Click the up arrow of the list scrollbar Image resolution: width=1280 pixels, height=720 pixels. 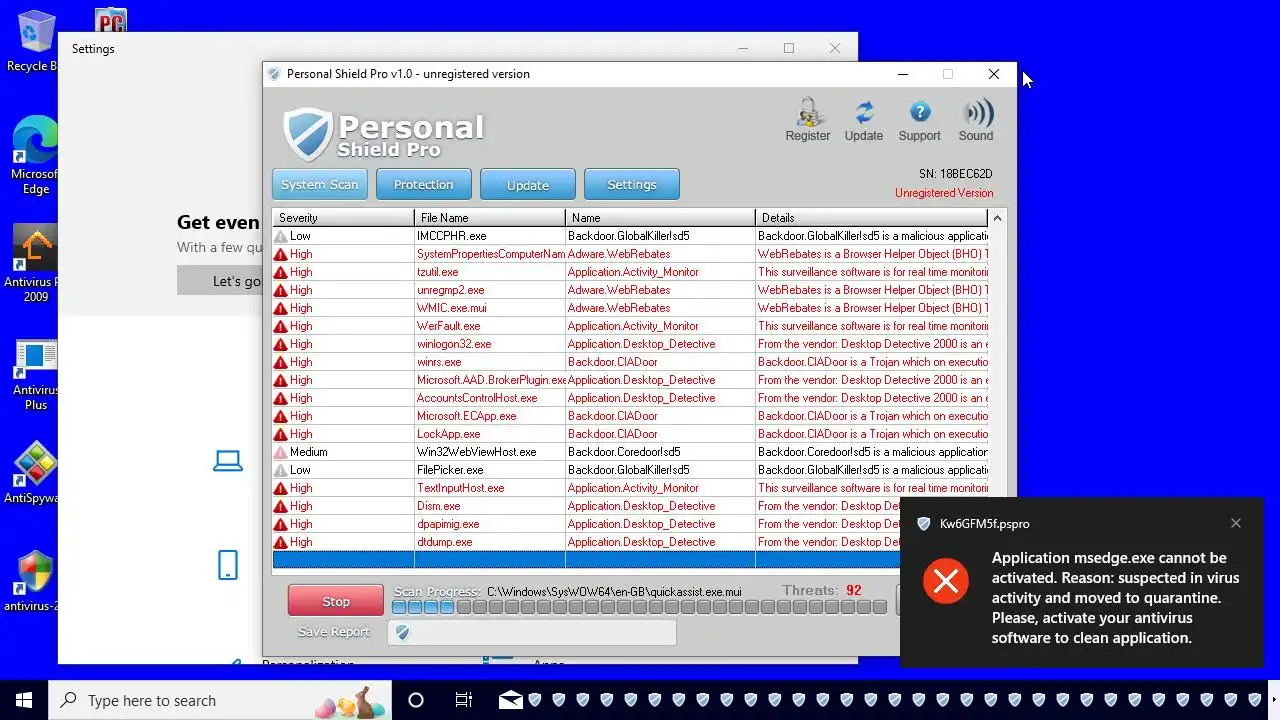pyautogui.click(x=997, y=218)
